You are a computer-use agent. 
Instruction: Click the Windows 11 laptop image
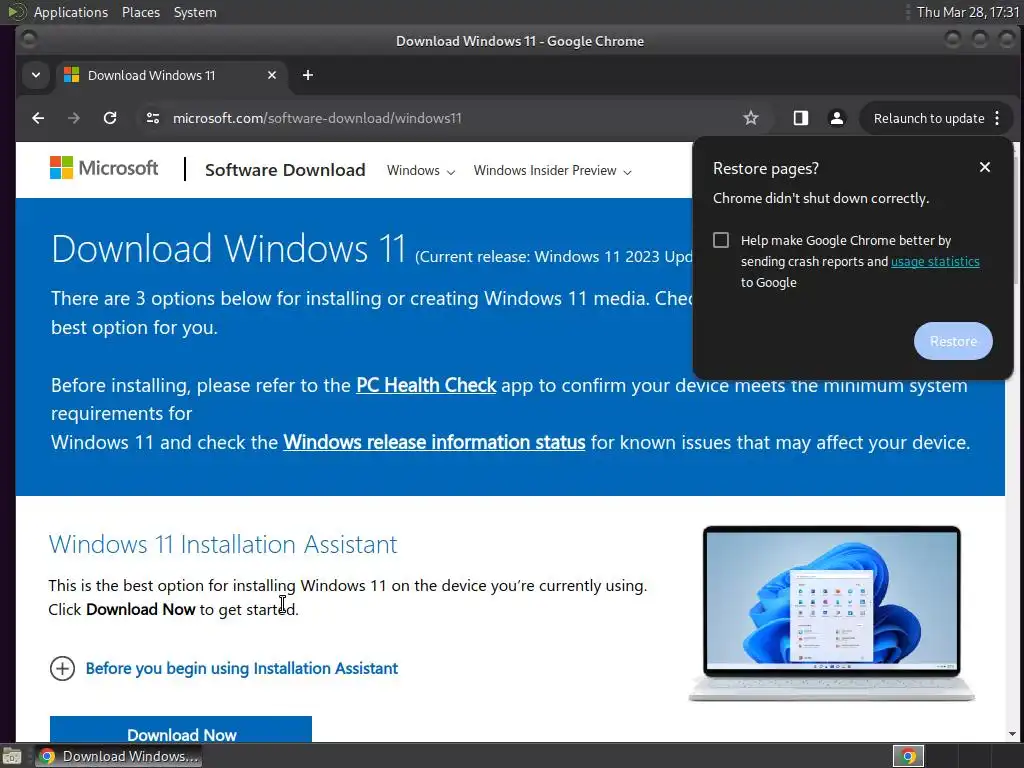click(831, 613)
